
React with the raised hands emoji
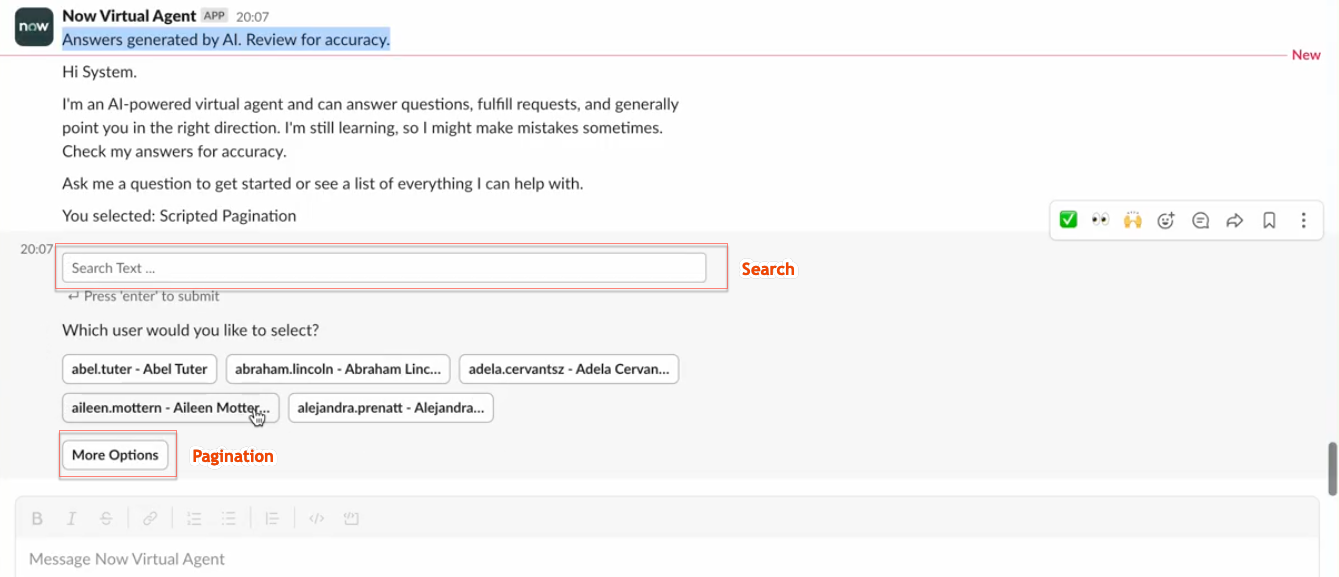[x=1133, y=220]
